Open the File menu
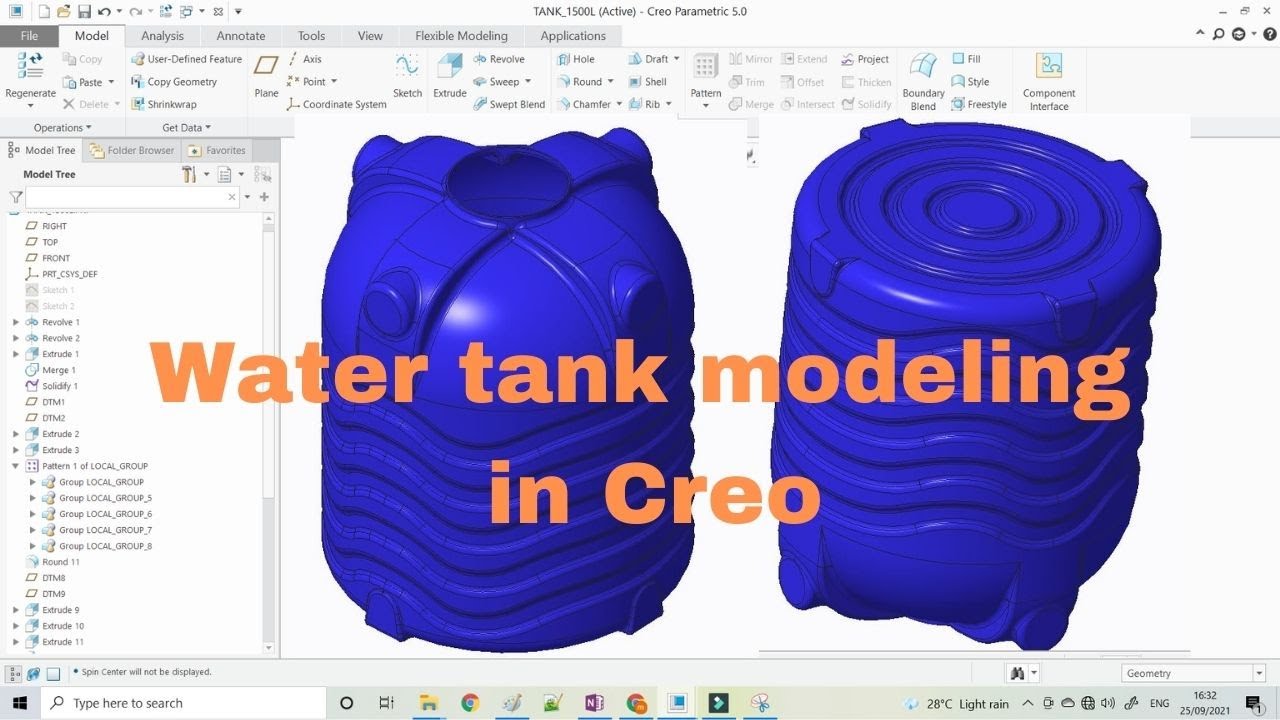 click(29, 35)
